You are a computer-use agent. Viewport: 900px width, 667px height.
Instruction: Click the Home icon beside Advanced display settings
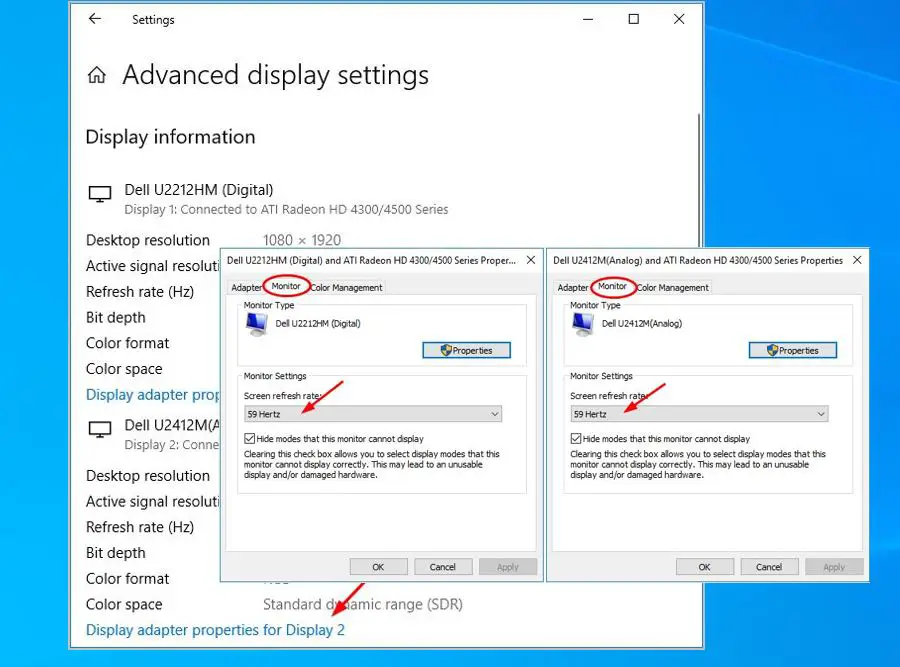pyautogui.click(x=96, y=75)
